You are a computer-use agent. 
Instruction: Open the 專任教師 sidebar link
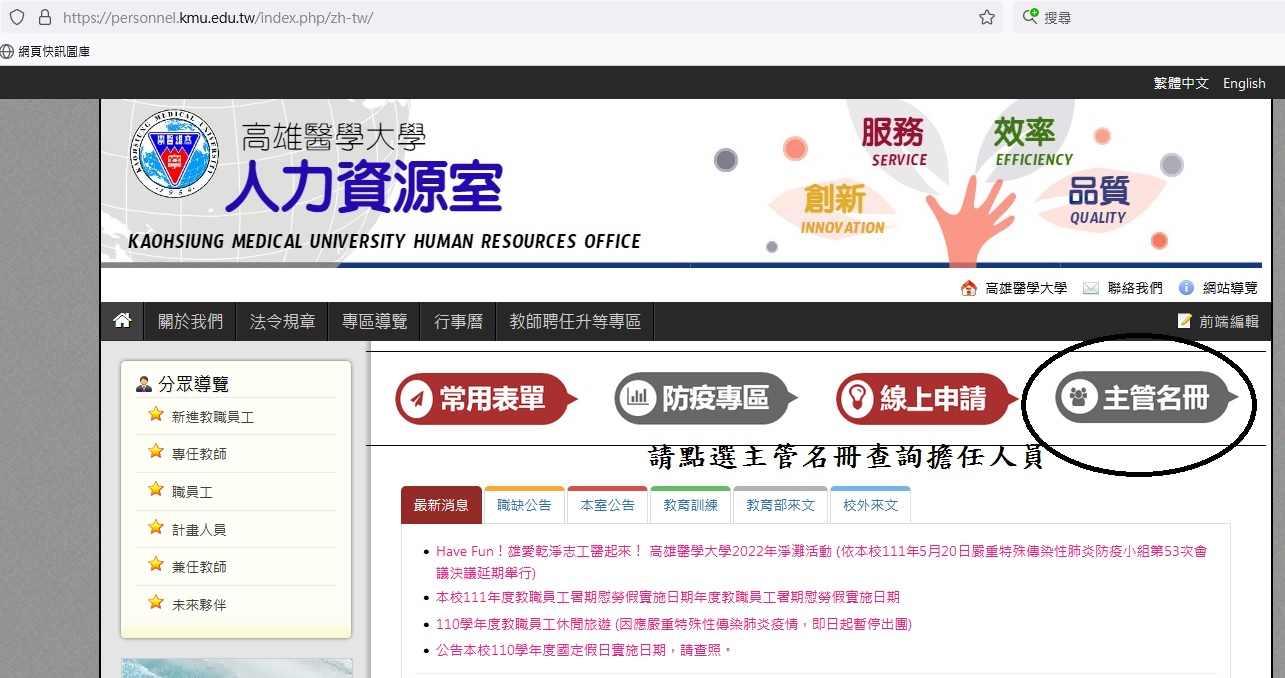click(199, 454)
